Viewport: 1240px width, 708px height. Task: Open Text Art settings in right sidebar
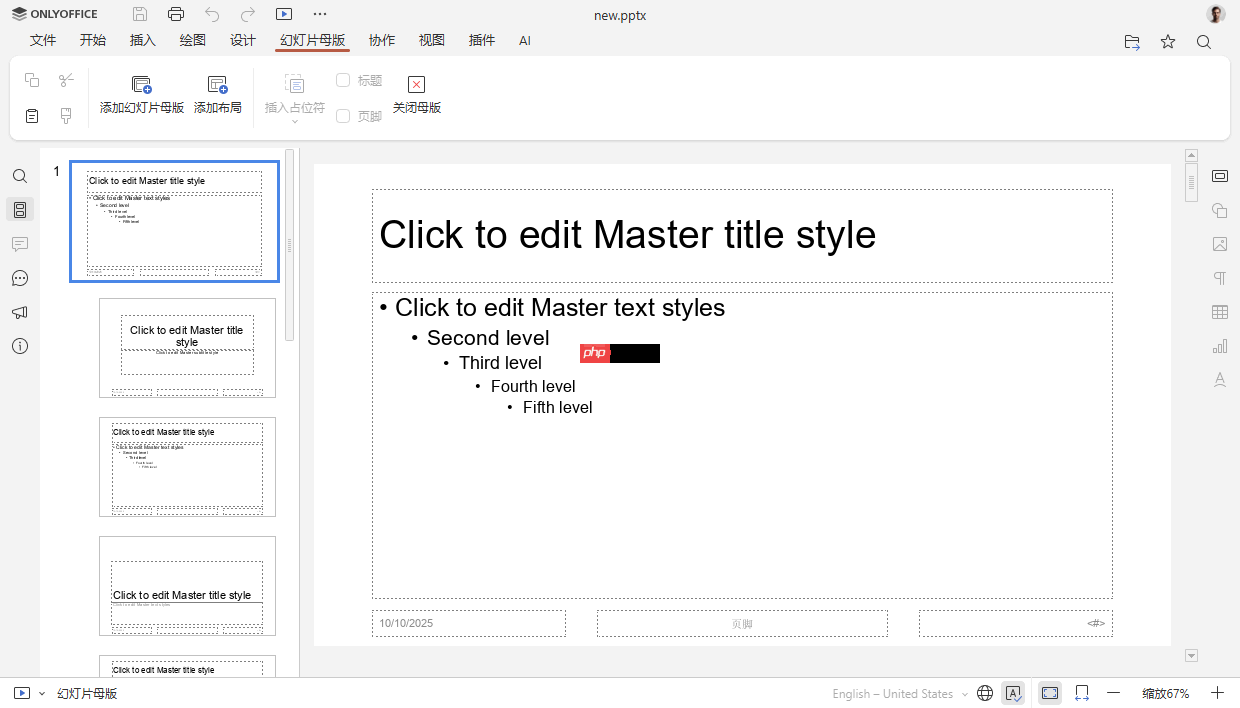(x=1220, y=379)
